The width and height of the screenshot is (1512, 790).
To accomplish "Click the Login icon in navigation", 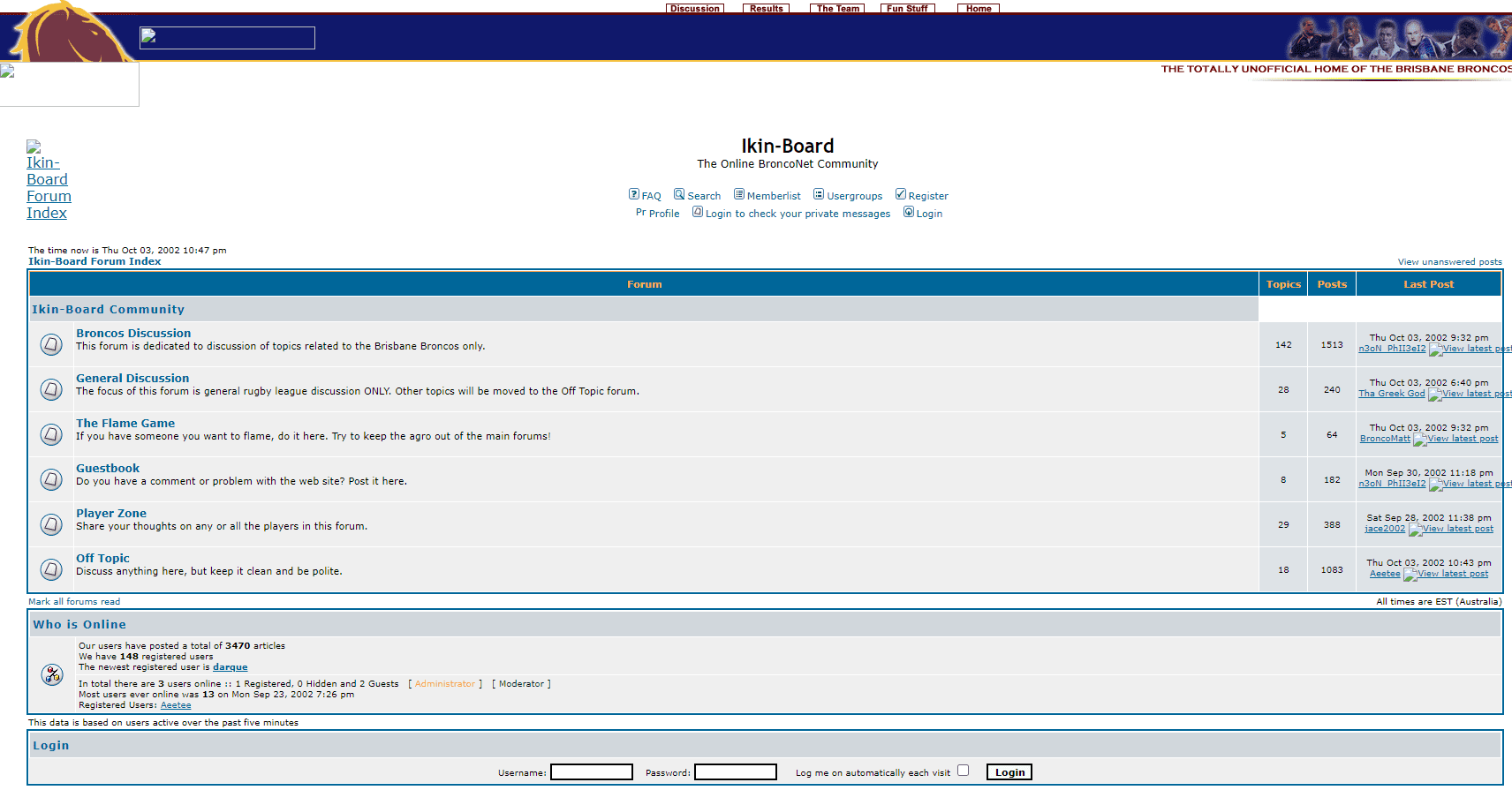I will click(908, 212).
